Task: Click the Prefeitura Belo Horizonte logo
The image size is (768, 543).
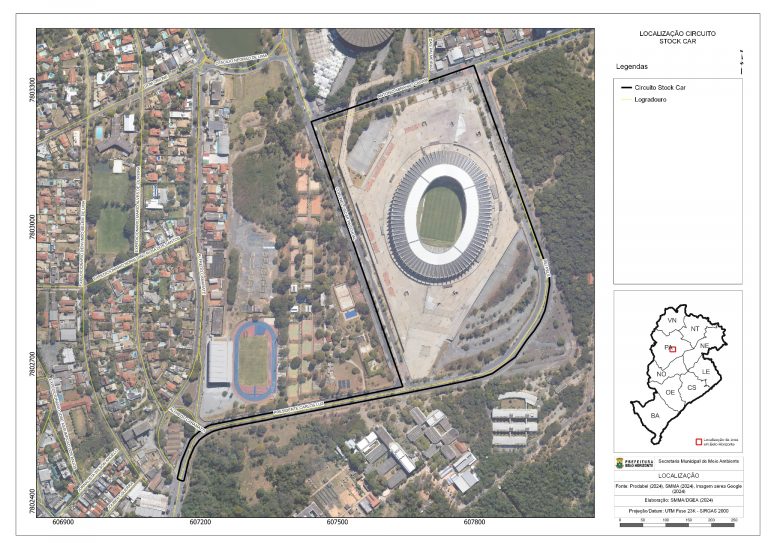Action: (x=633, y=463)
